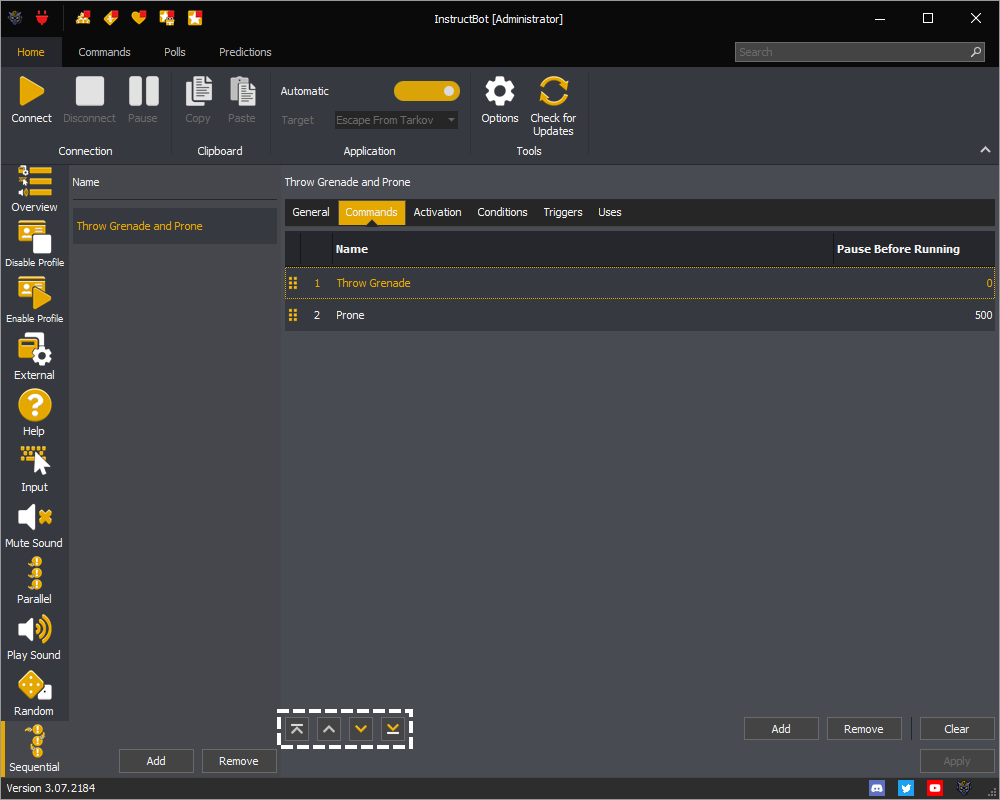Switch to the General tab

click(x=311, y=212)
